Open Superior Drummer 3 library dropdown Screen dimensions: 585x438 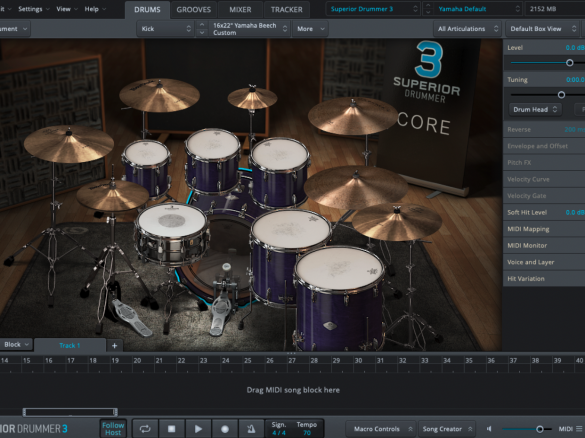coord(373,9)
